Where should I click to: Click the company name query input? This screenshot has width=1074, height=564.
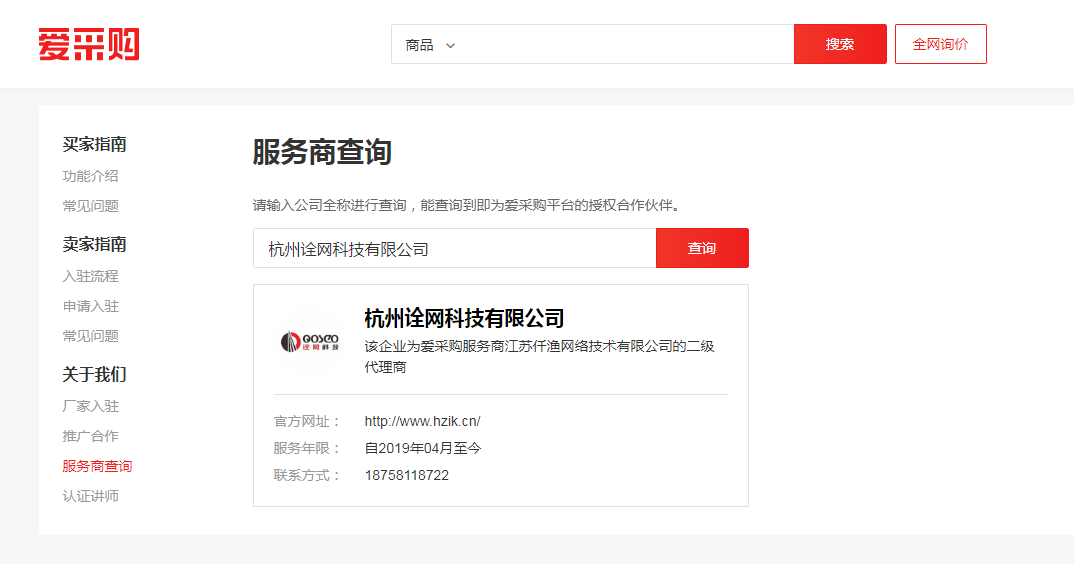tap(455, 248)
